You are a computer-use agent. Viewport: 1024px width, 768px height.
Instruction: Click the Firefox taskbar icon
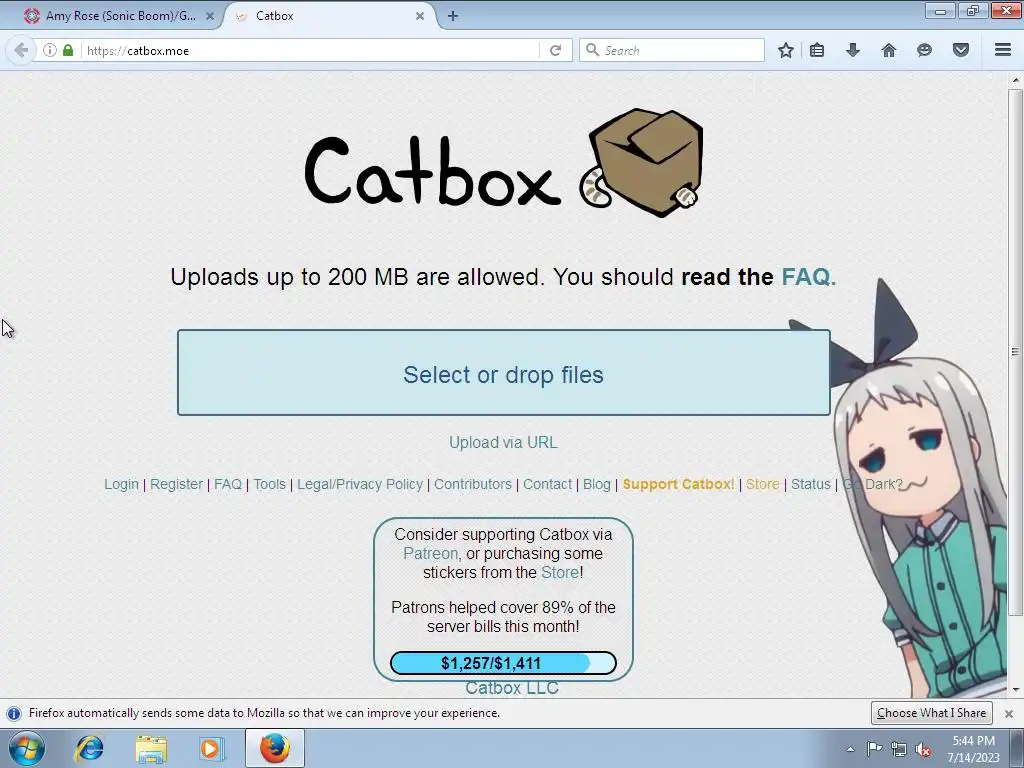point(275,748)
